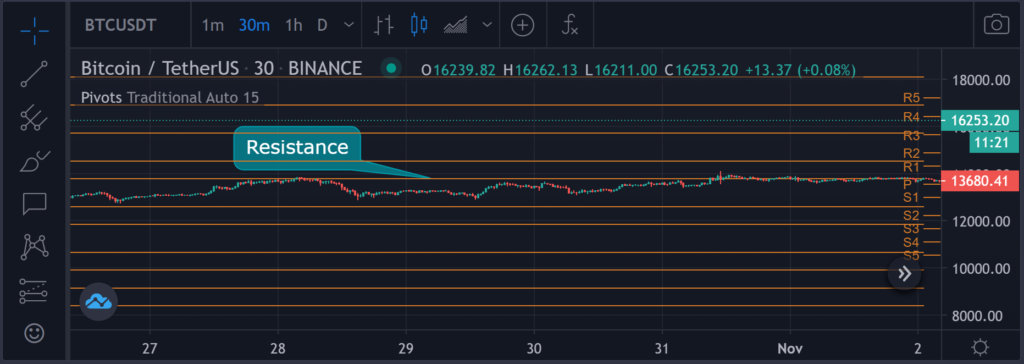Switch to area chart style
1024x364 pixels.
click(456, 25)
